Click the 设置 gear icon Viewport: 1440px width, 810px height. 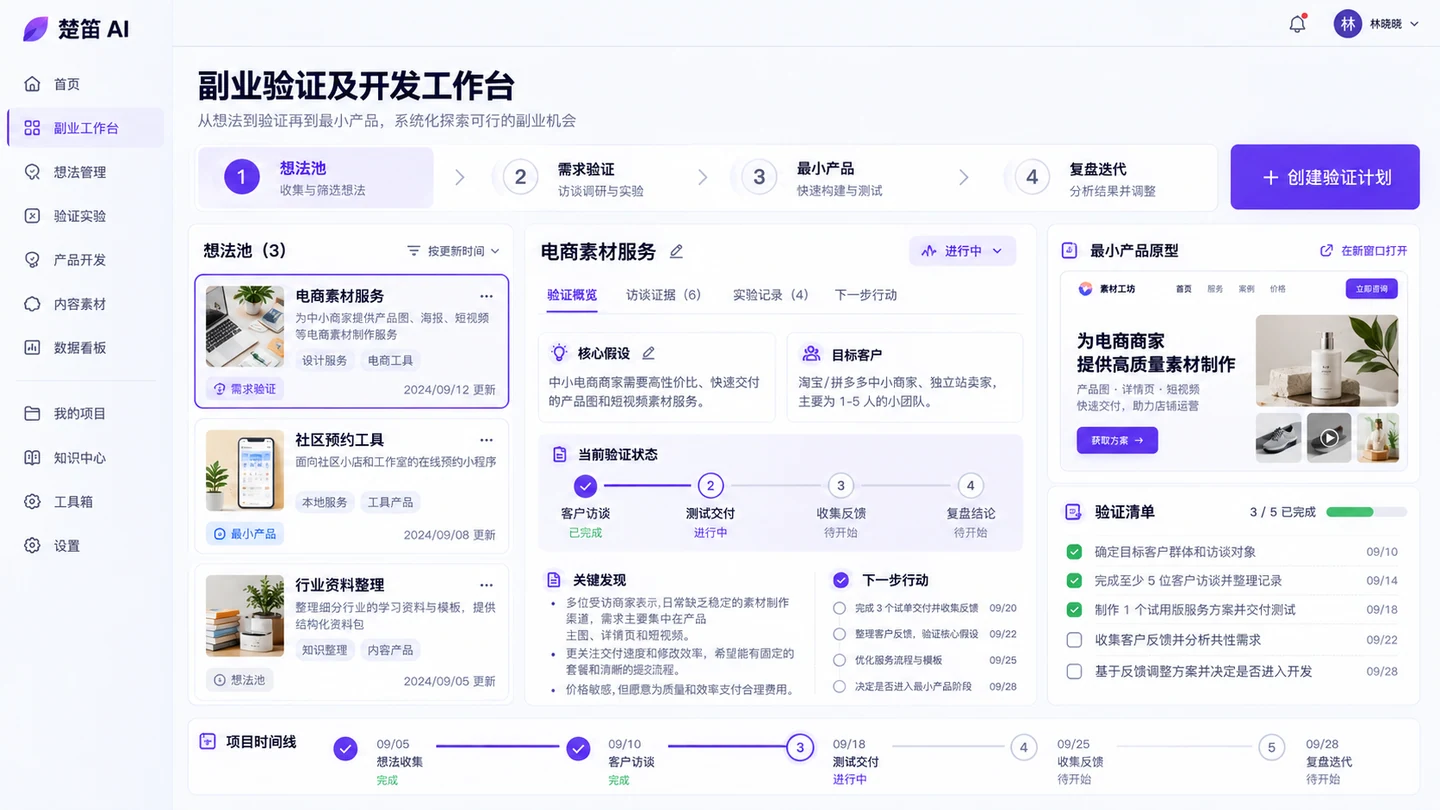[32, 546]
